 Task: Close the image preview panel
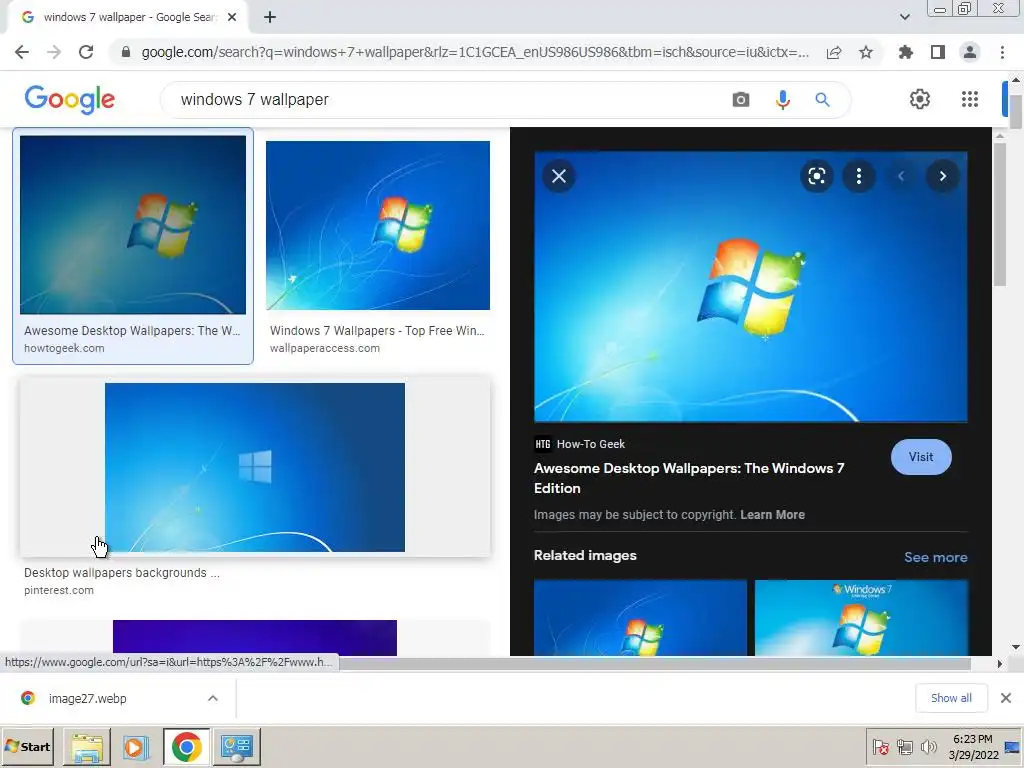click(559, 176)
